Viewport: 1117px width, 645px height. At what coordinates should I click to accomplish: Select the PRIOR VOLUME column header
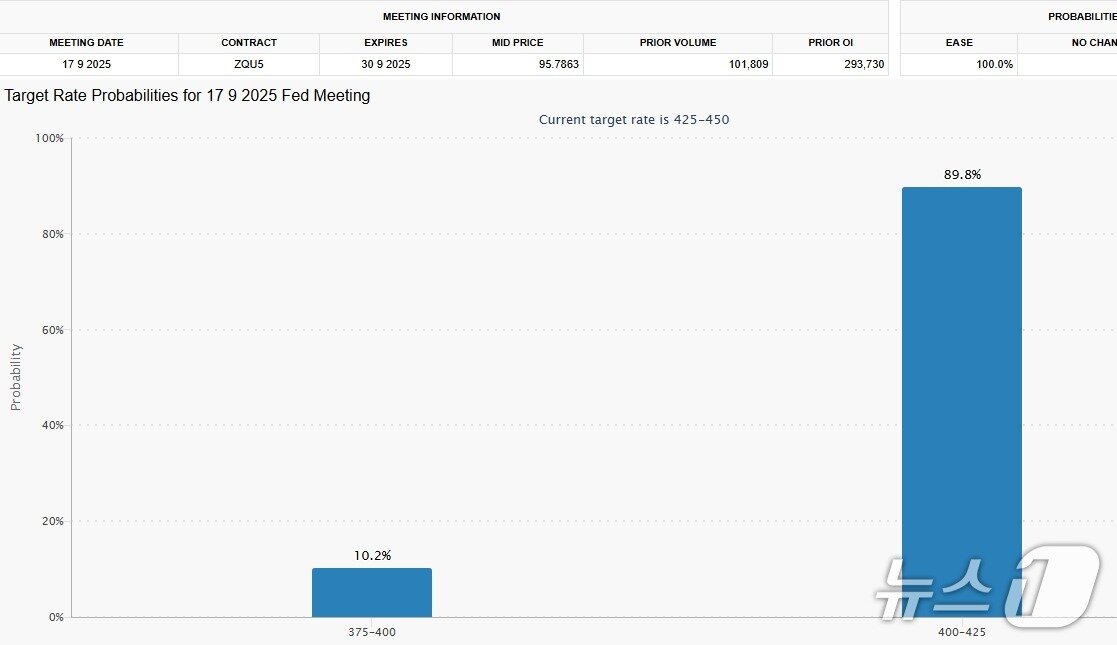[678, 43]
